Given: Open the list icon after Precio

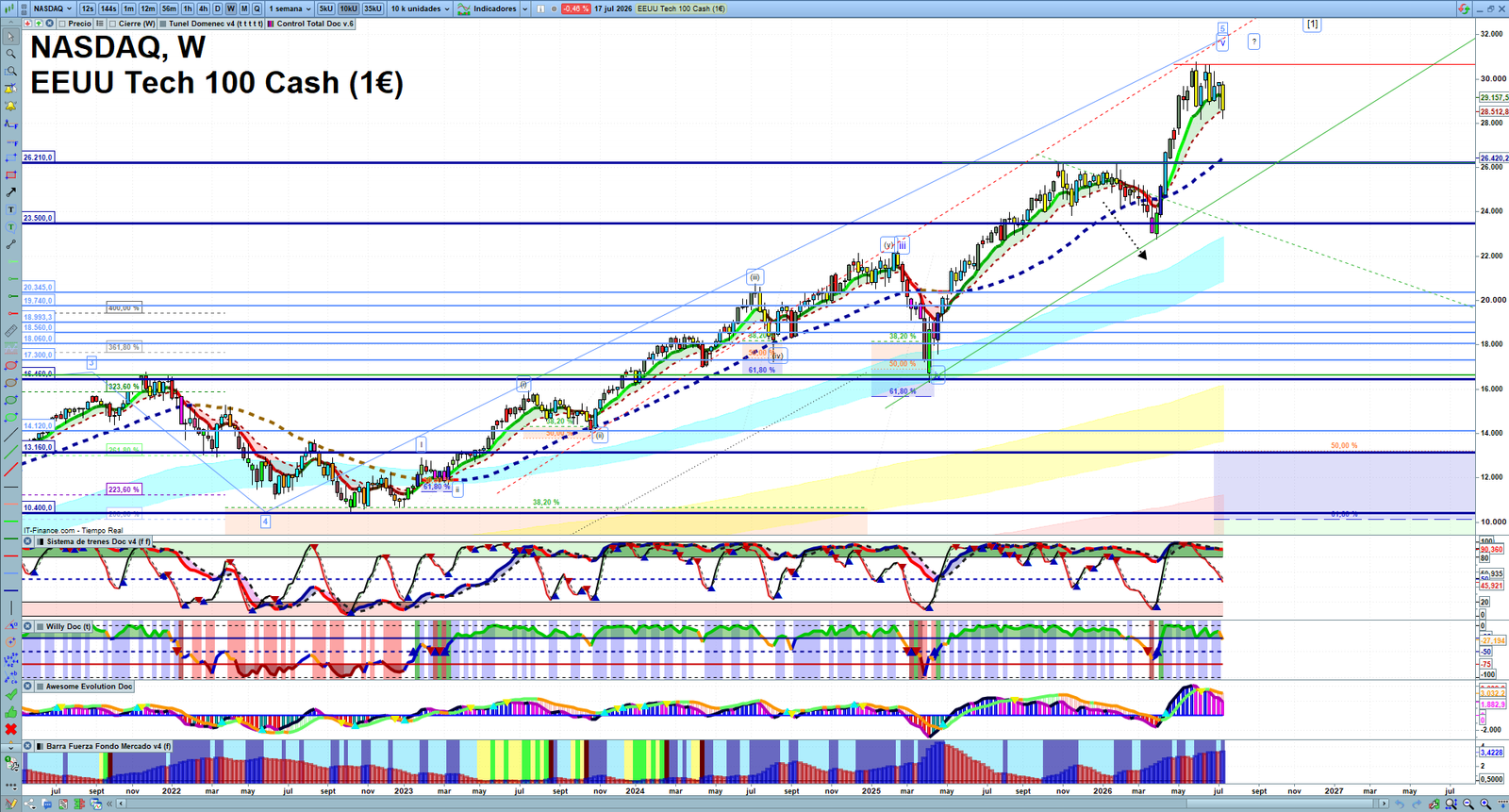Looking at the screenshot, I should (x=100, y=24).
